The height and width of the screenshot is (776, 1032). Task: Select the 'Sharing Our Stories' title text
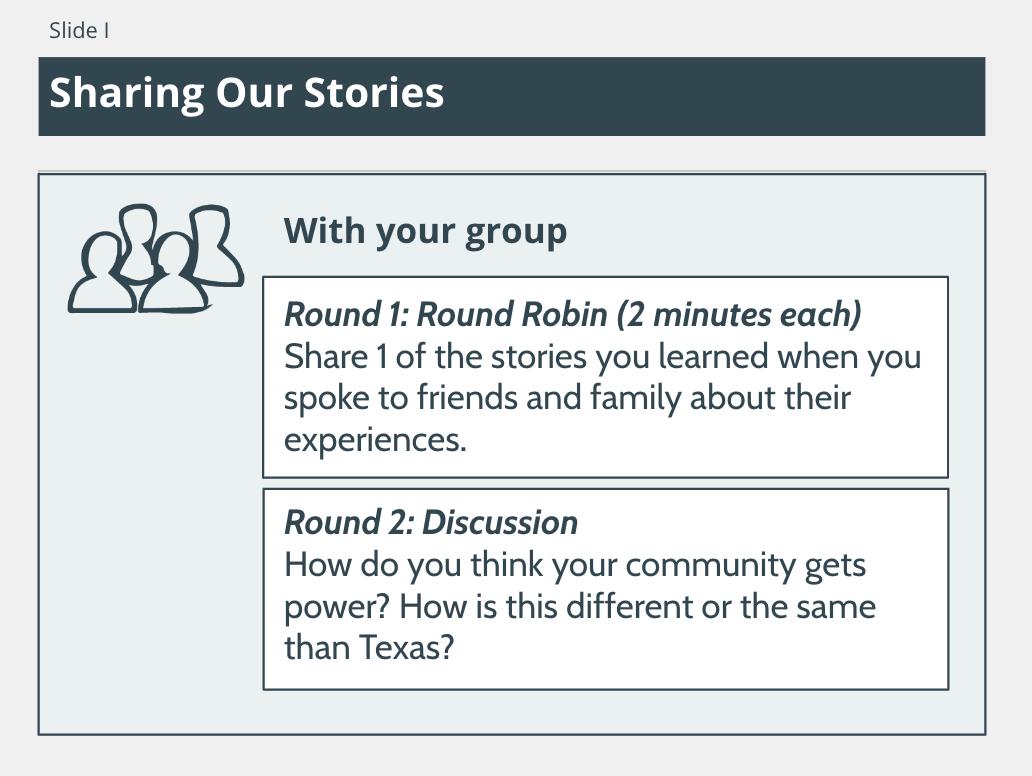pyautogui.click(x=247, y=93)
